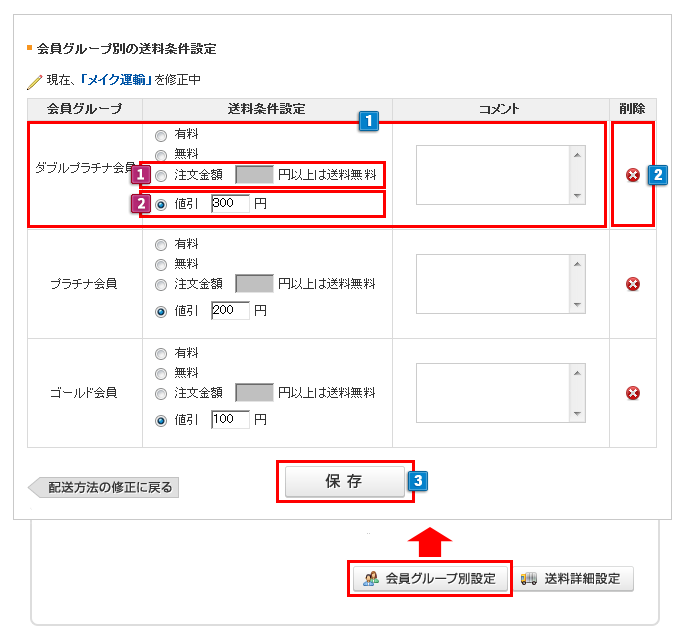Screen dimensions: 682x634
Task: Click scrollbar up arrow in ダブルプラチナ会員 comment box
Action: click(x=576, y=155)
